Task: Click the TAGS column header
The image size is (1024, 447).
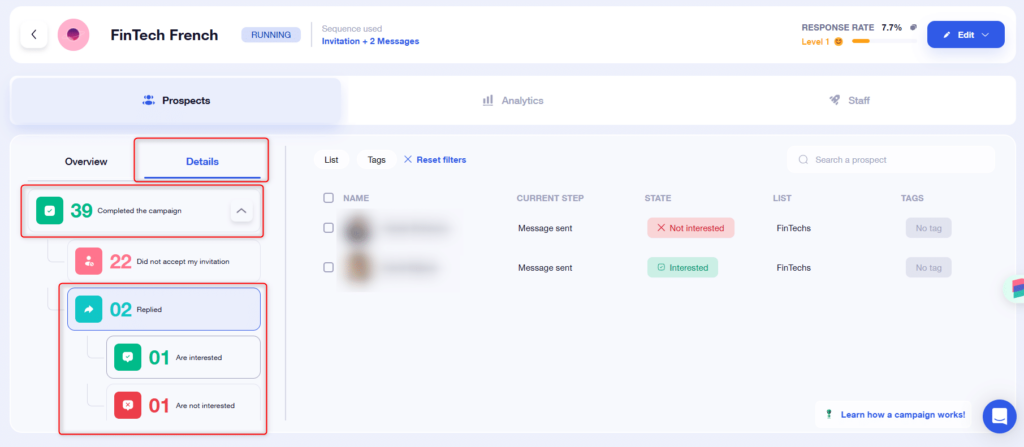Action: click(x=912, y=198)
